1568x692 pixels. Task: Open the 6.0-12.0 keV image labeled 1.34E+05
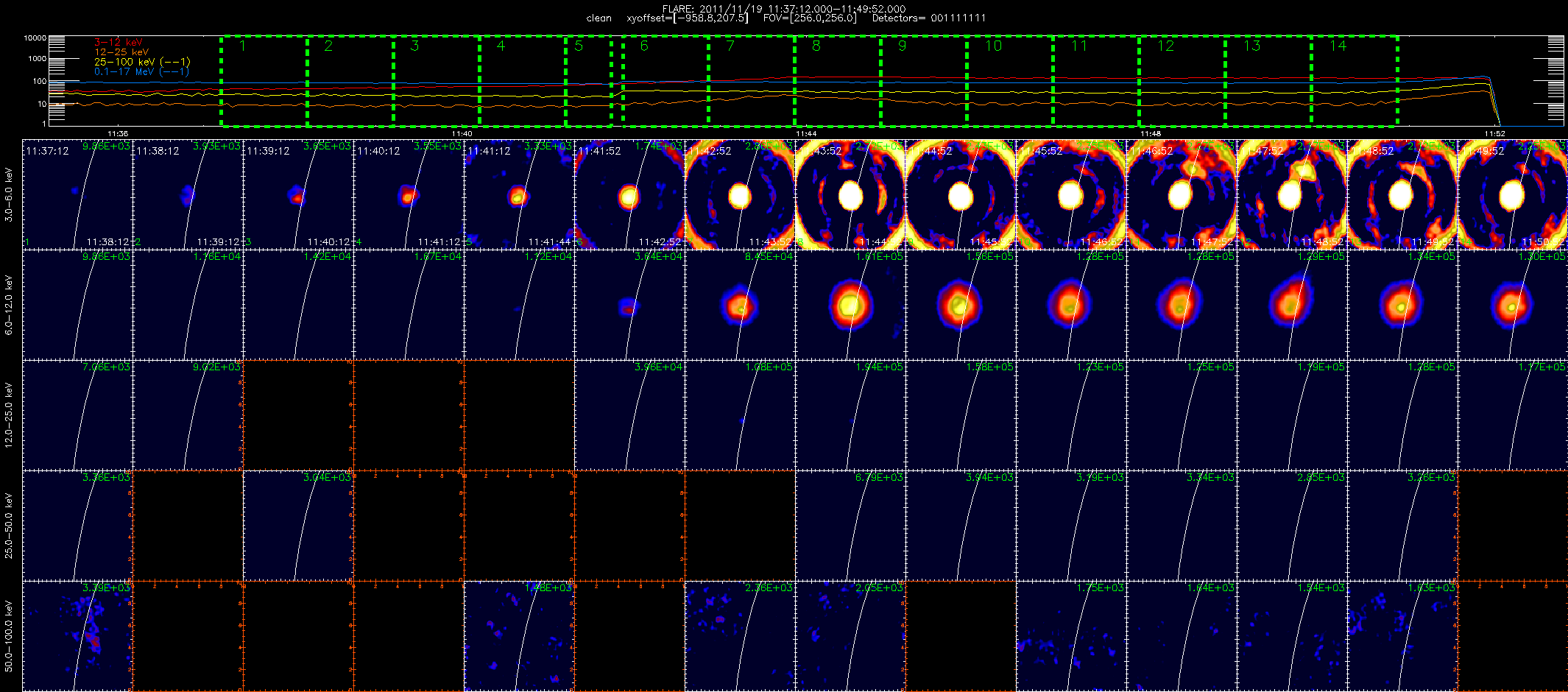coord(1402,305)
